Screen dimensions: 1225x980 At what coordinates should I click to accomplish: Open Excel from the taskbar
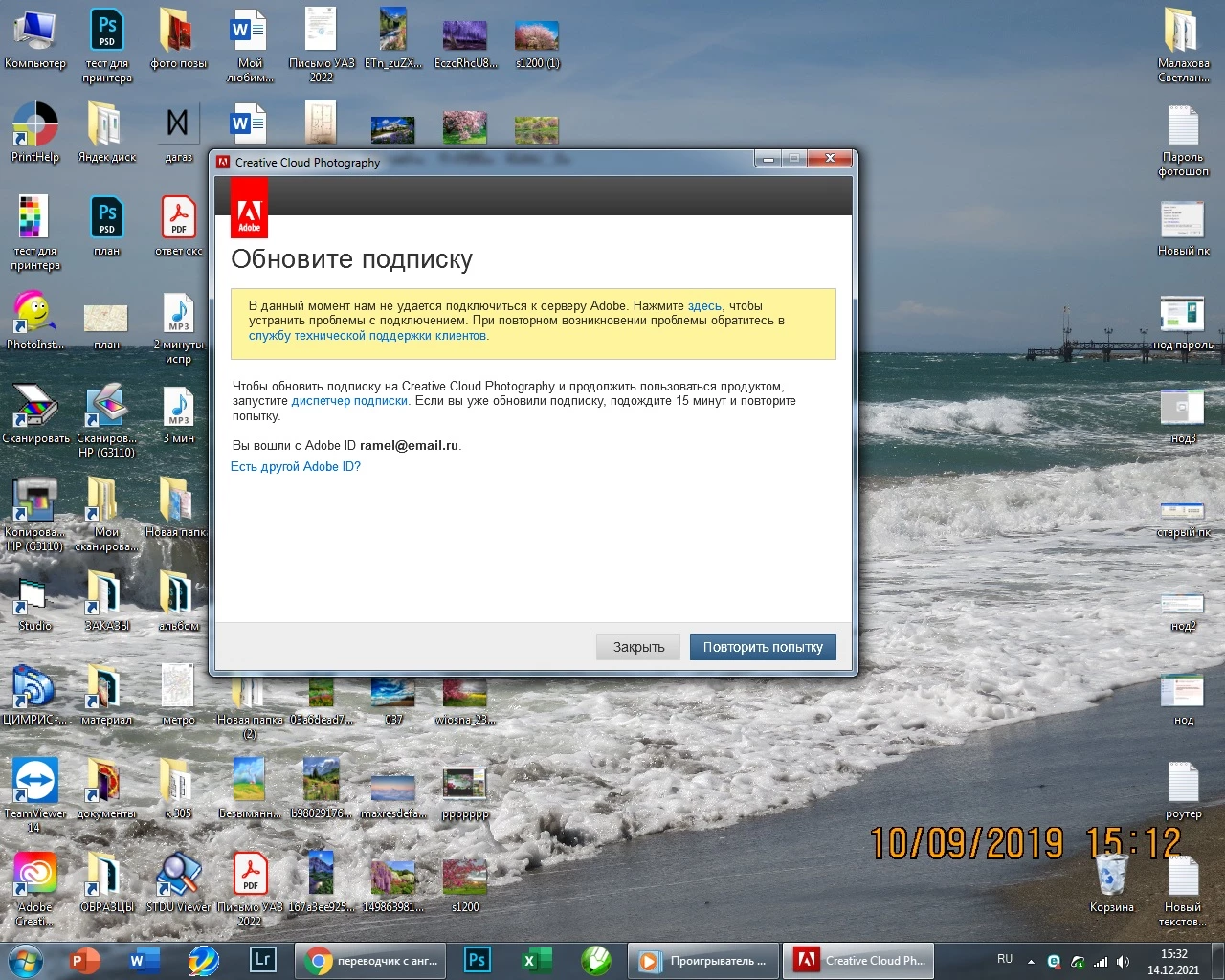pos(536,960)
